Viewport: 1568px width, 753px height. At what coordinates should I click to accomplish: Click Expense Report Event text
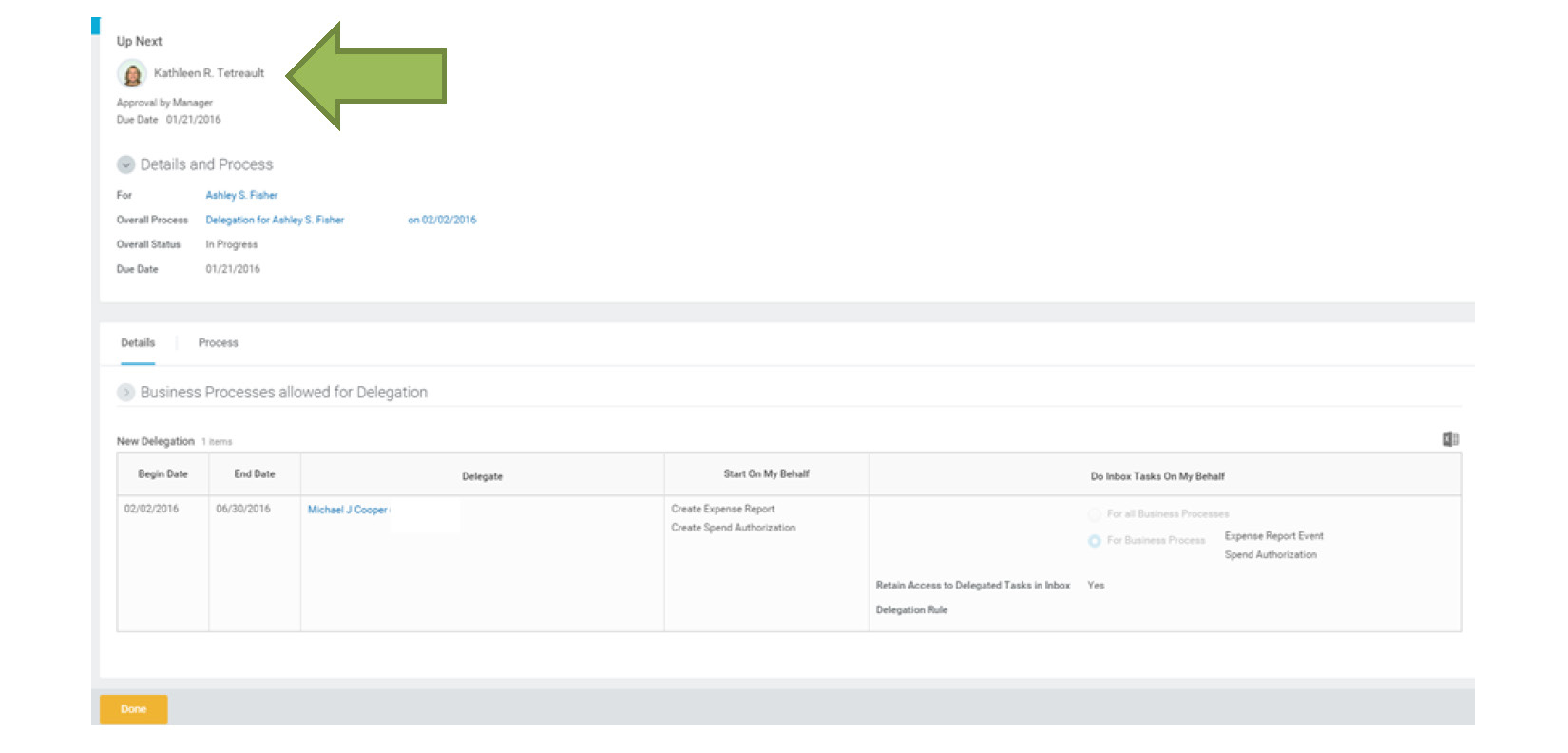point(1273,536)
